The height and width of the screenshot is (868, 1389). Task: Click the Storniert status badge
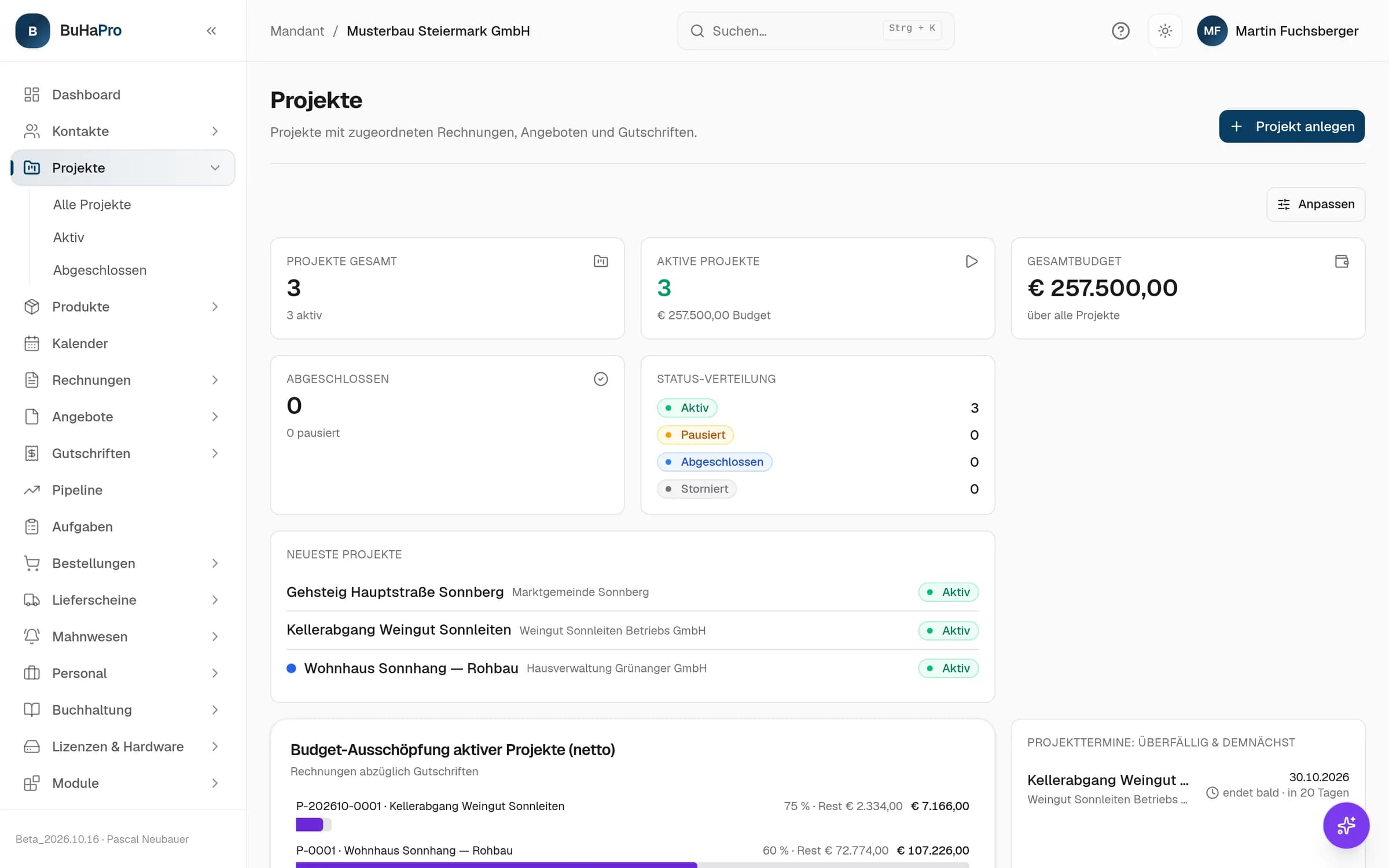click(x=696, y=489)
